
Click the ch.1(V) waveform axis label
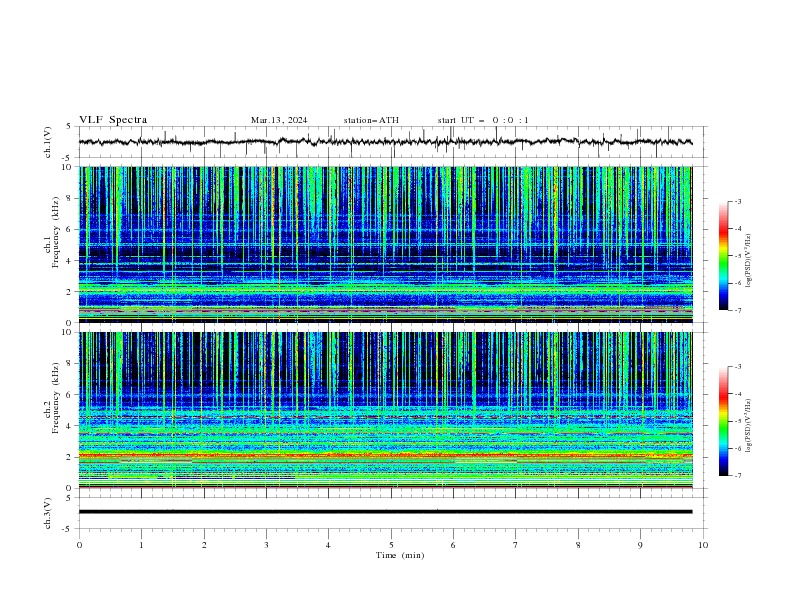tap(48, 142)
